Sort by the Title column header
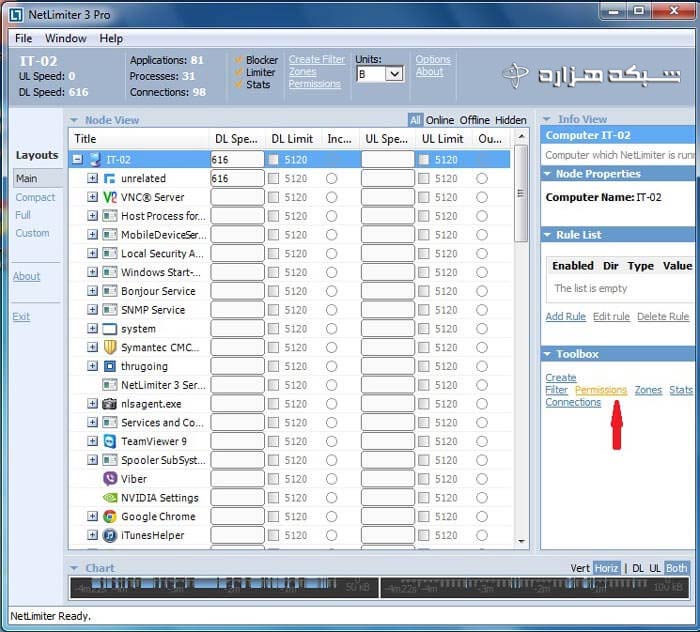 coord(139,139)
